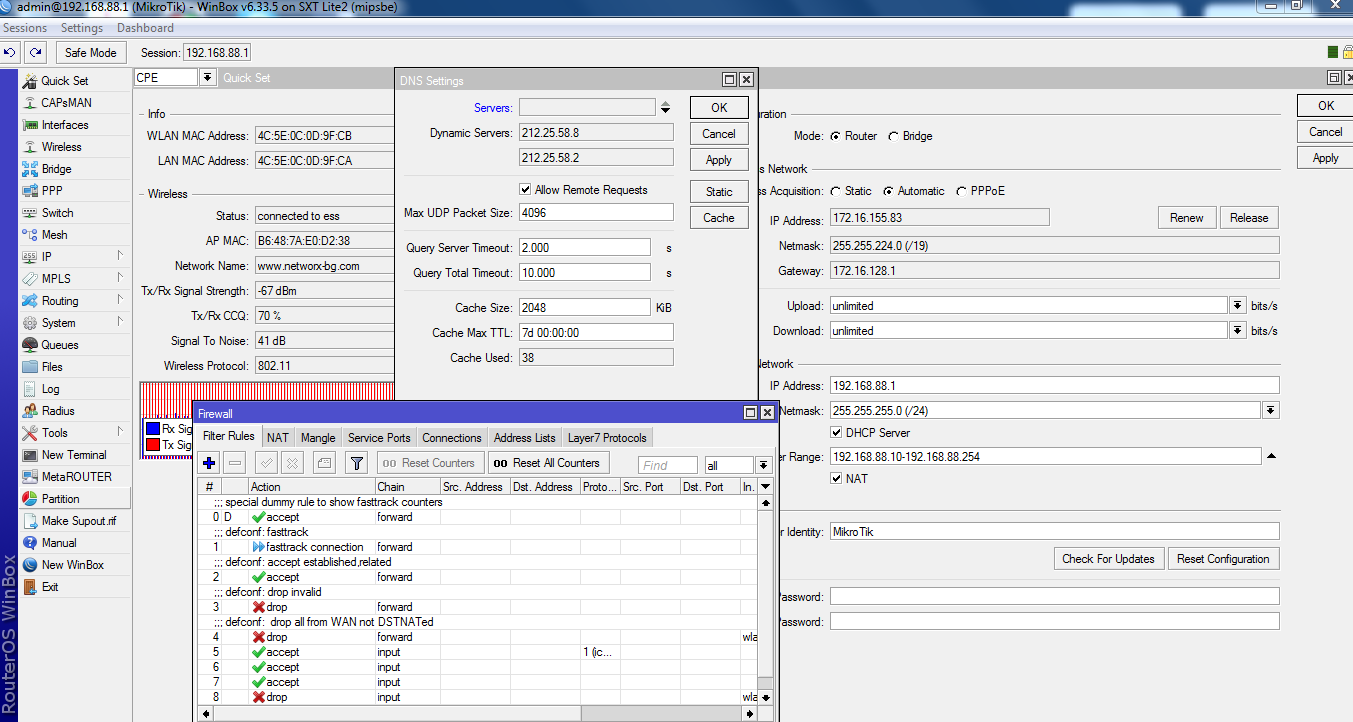
Task: Uncheck Allow Remote Requests checkbox
Action: click(x=525, y=190)
